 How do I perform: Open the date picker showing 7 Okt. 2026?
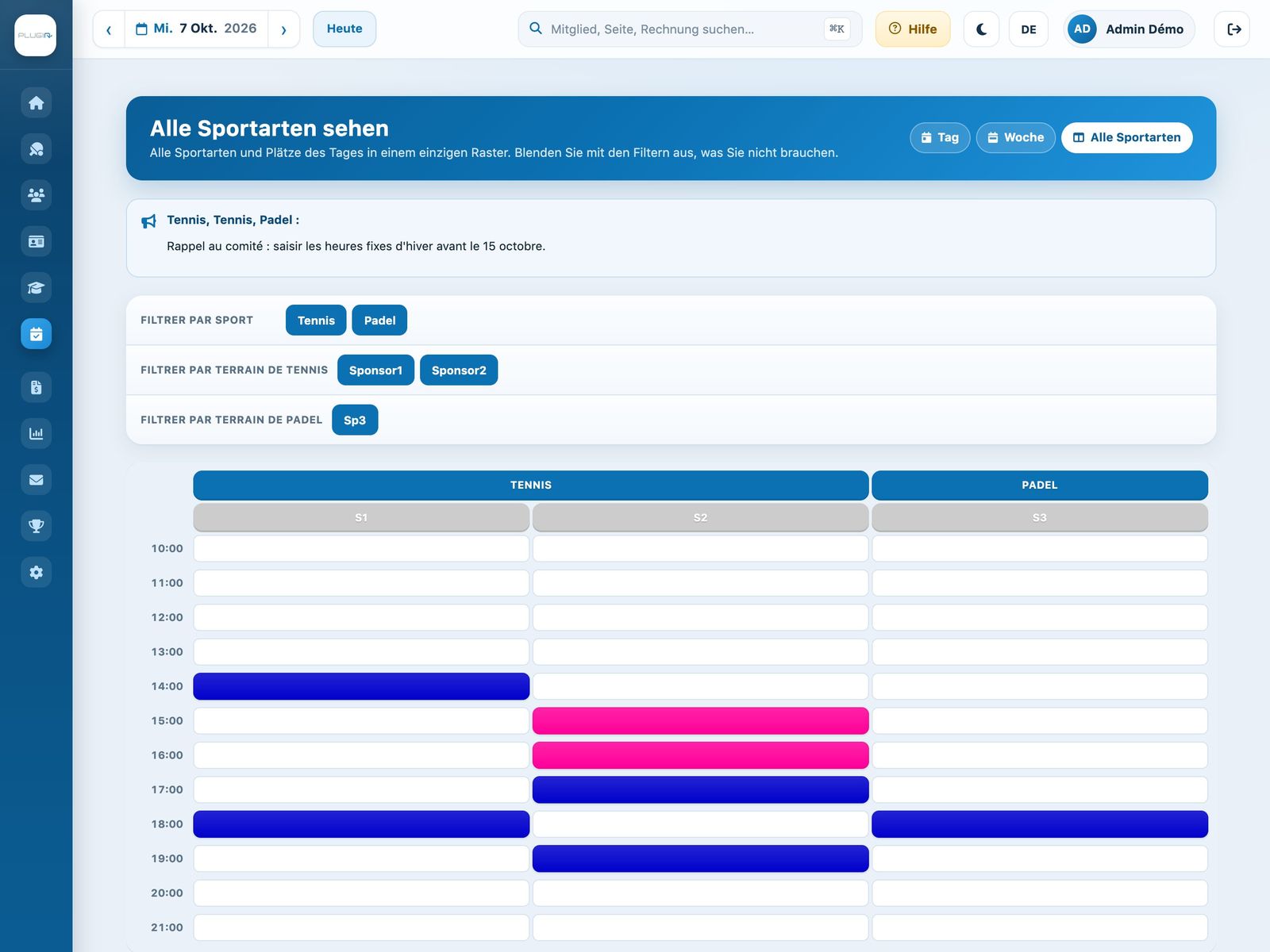click(x=196, y=29)
